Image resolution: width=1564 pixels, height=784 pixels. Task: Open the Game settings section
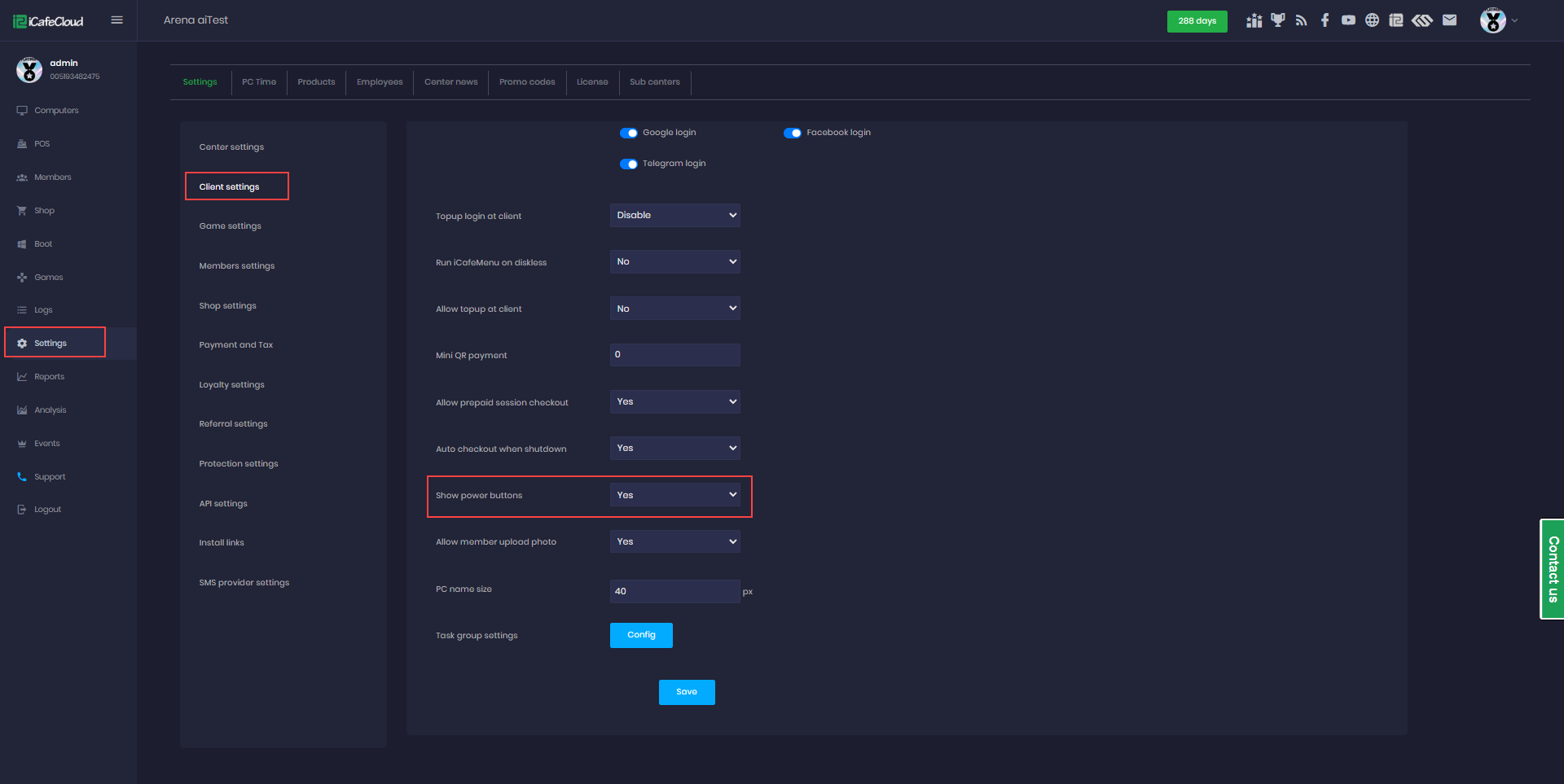click(230, 226)
